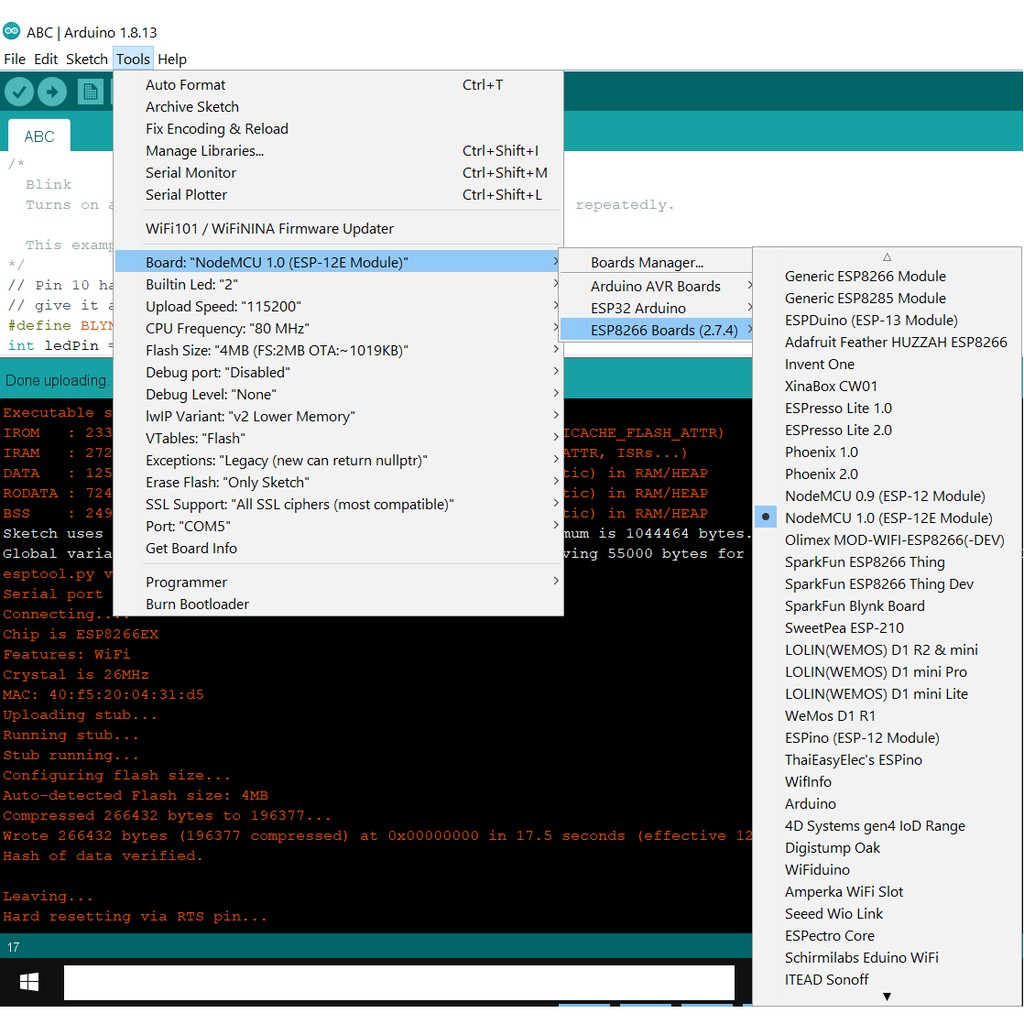This screenshot has height=1024, width=1024.
Task: Expand the ESP32 Arduino submenu
Action: click(x=638, y=308)
